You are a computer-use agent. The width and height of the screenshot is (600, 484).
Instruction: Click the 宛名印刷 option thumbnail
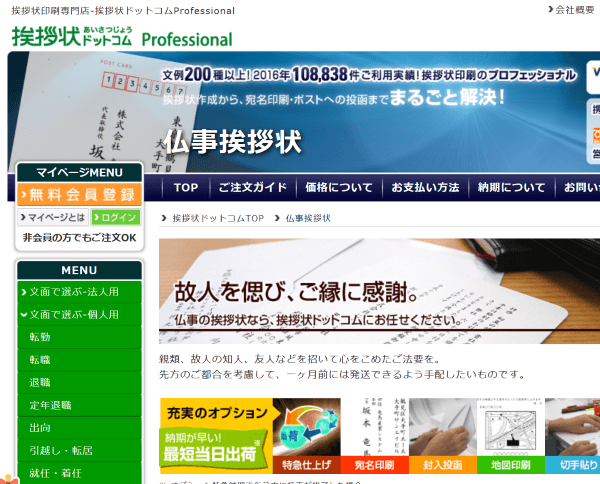[x=375, y=436]
